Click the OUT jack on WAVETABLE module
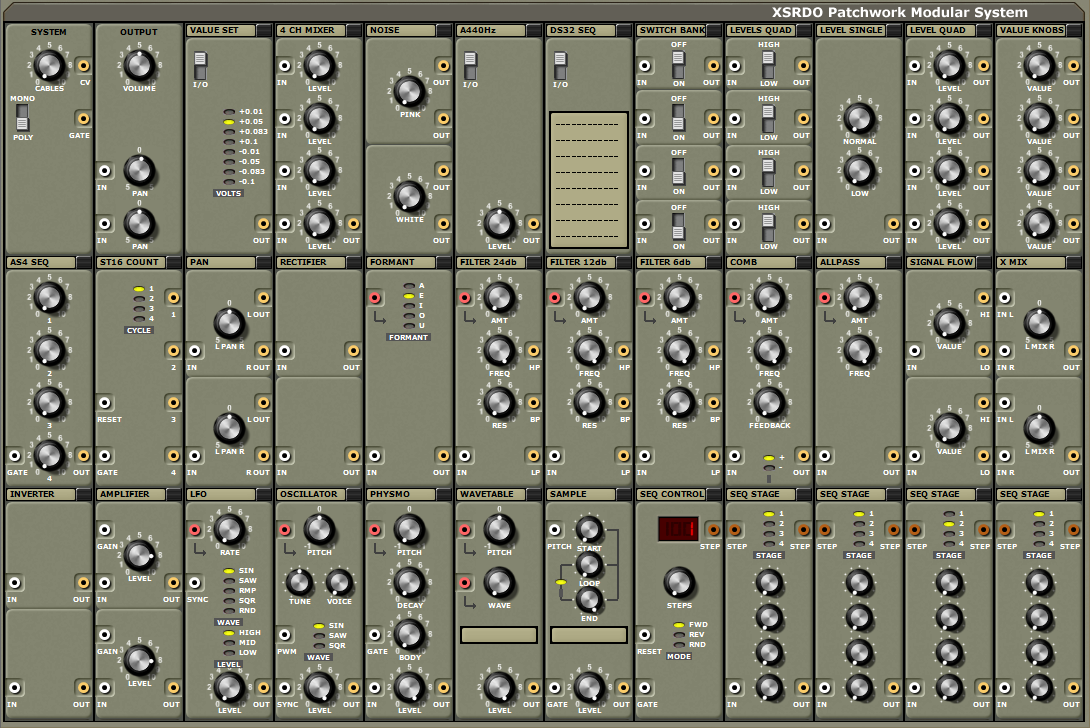1090x728 pixels. pyautogui.click(x=533, y=688)
